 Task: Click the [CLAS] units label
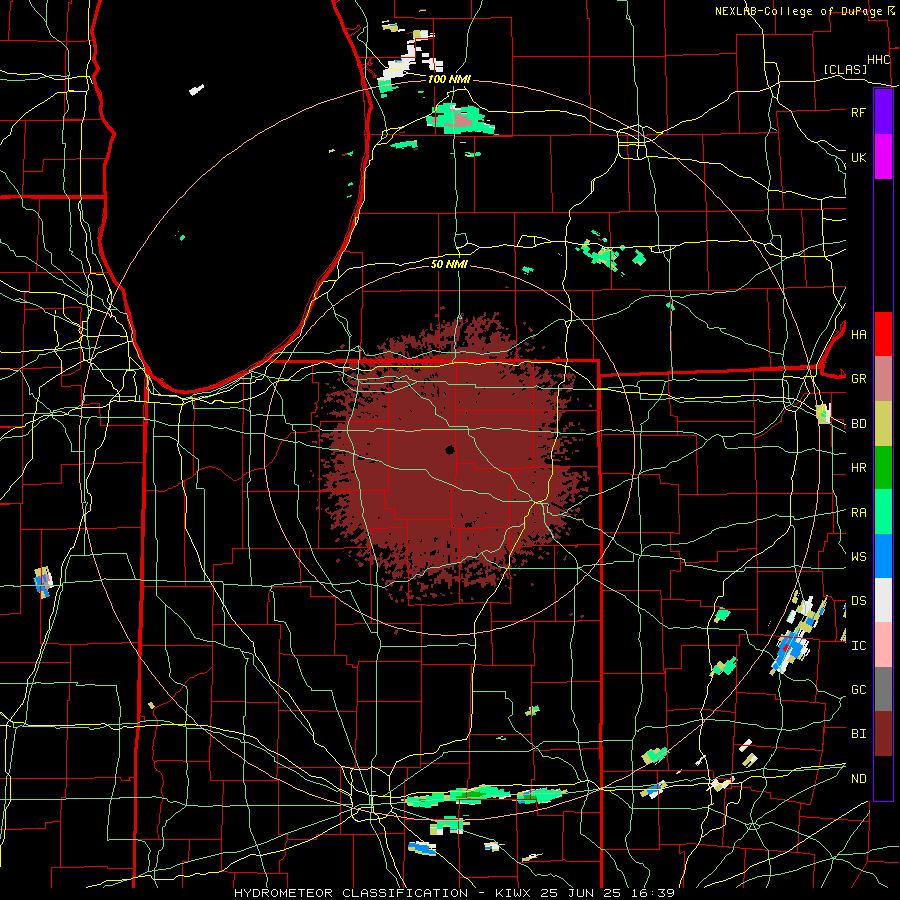click(845, 69)
